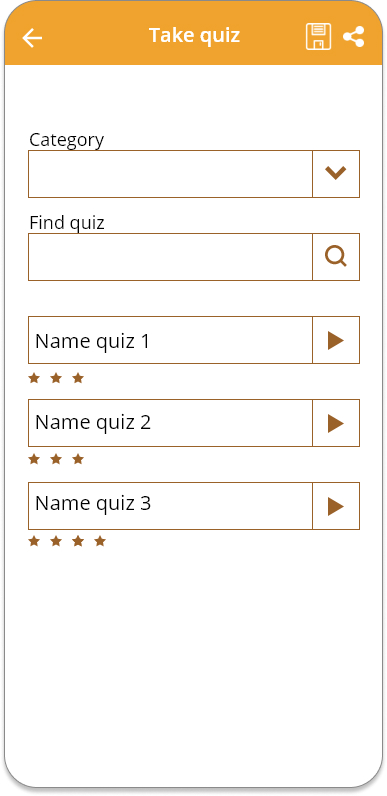The width and height of the screenshot is (387, 796).
Task: Click the Take quiz header title
Action: click(x=194, y=36)
